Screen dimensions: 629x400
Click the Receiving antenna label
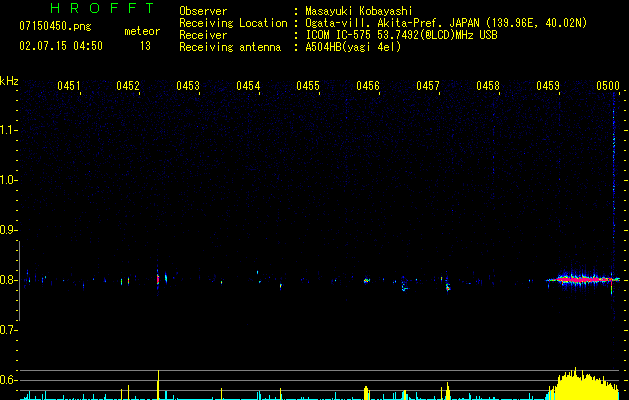(x=230, y=47)
